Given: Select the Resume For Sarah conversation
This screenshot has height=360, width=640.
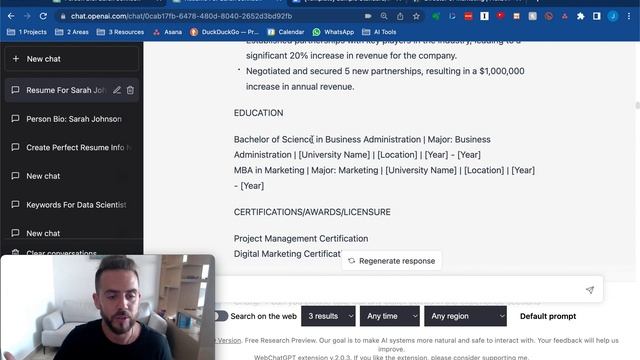Looking at the screenshot, I should pos(65,90).
